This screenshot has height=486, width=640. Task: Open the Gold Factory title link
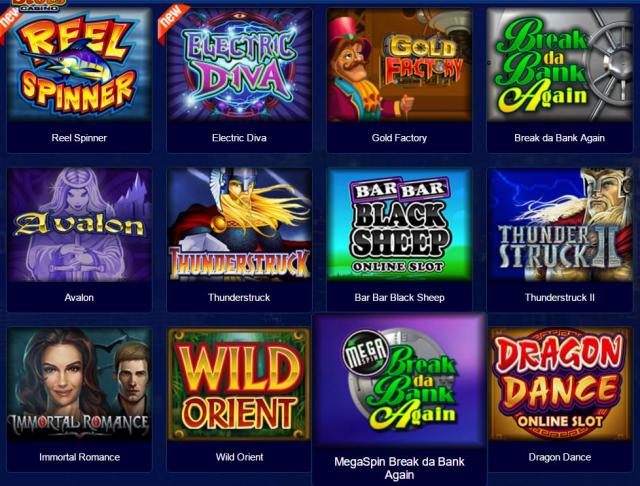coord(399,138)
